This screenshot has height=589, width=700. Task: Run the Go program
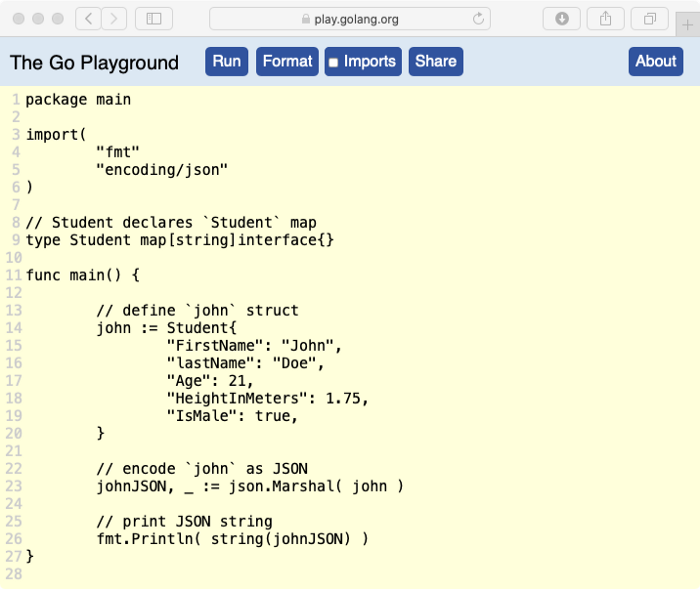coord(227,61)
